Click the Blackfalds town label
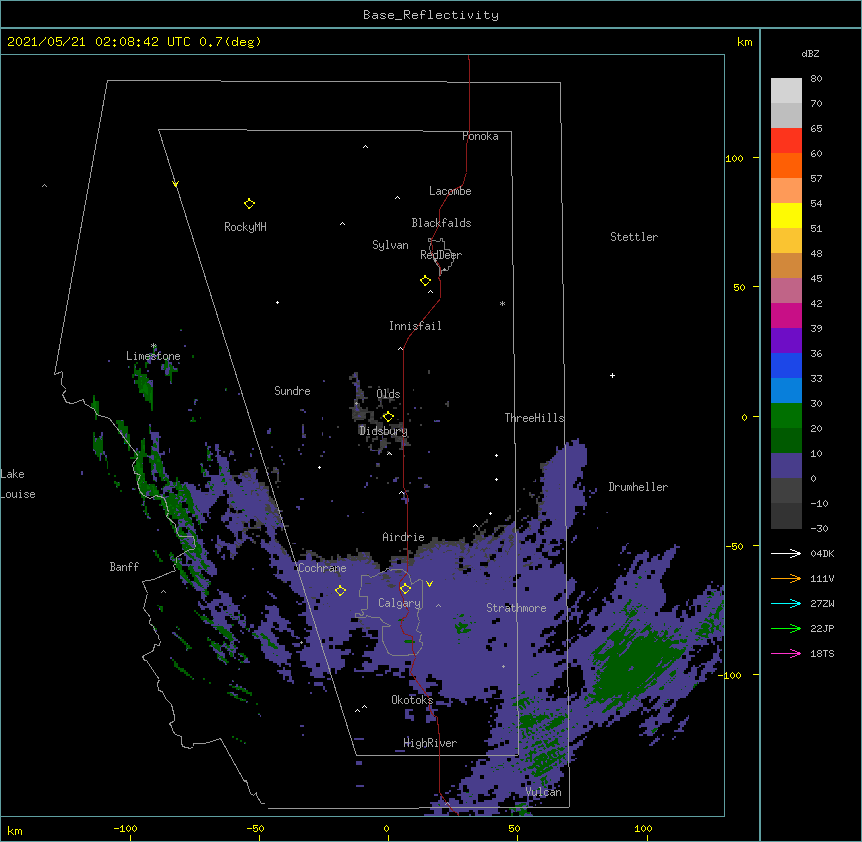This screenshot has height=842, width=862. [x=441, y=223]
